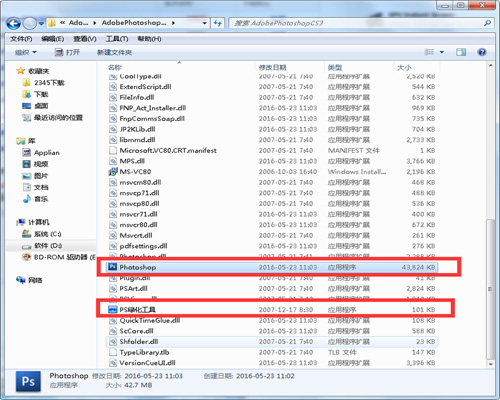
Task: Select the Photoshop application icon
Action: click(113, 267)
